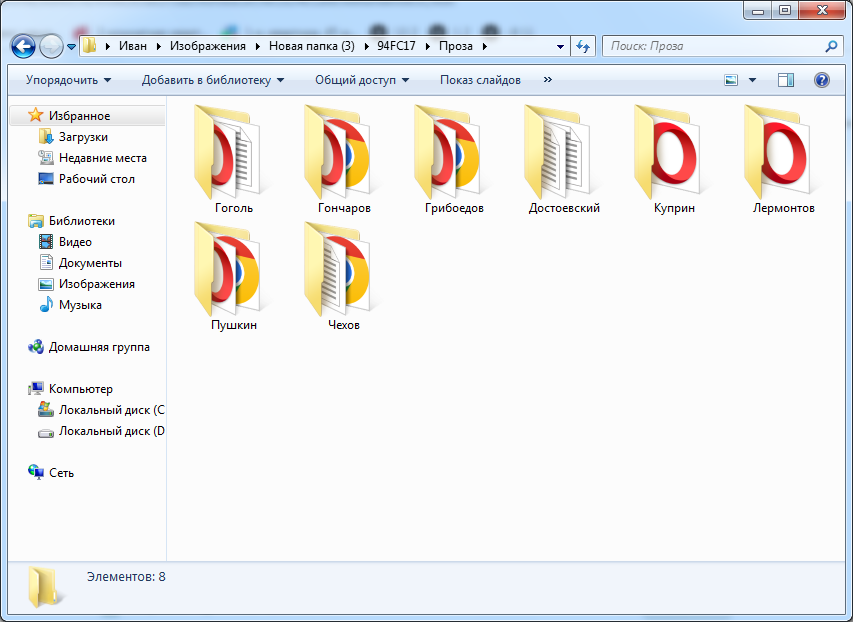Click the Достоевский folder name label
853x622 pixels.
564,208
